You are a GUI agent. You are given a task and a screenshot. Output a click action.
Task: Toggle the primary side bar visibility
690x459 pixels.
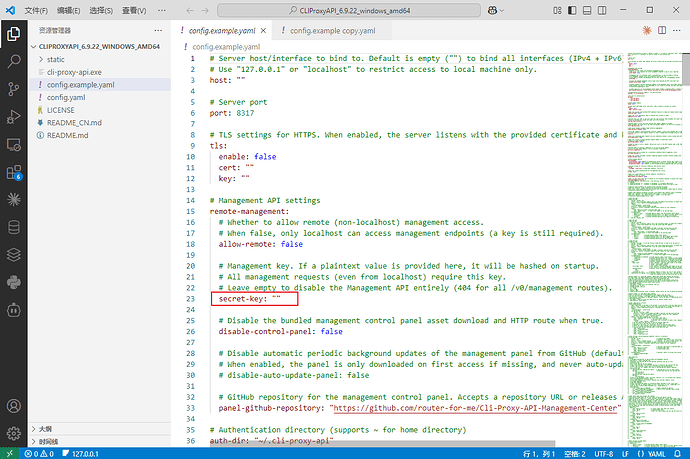click(x=572, y=11)
